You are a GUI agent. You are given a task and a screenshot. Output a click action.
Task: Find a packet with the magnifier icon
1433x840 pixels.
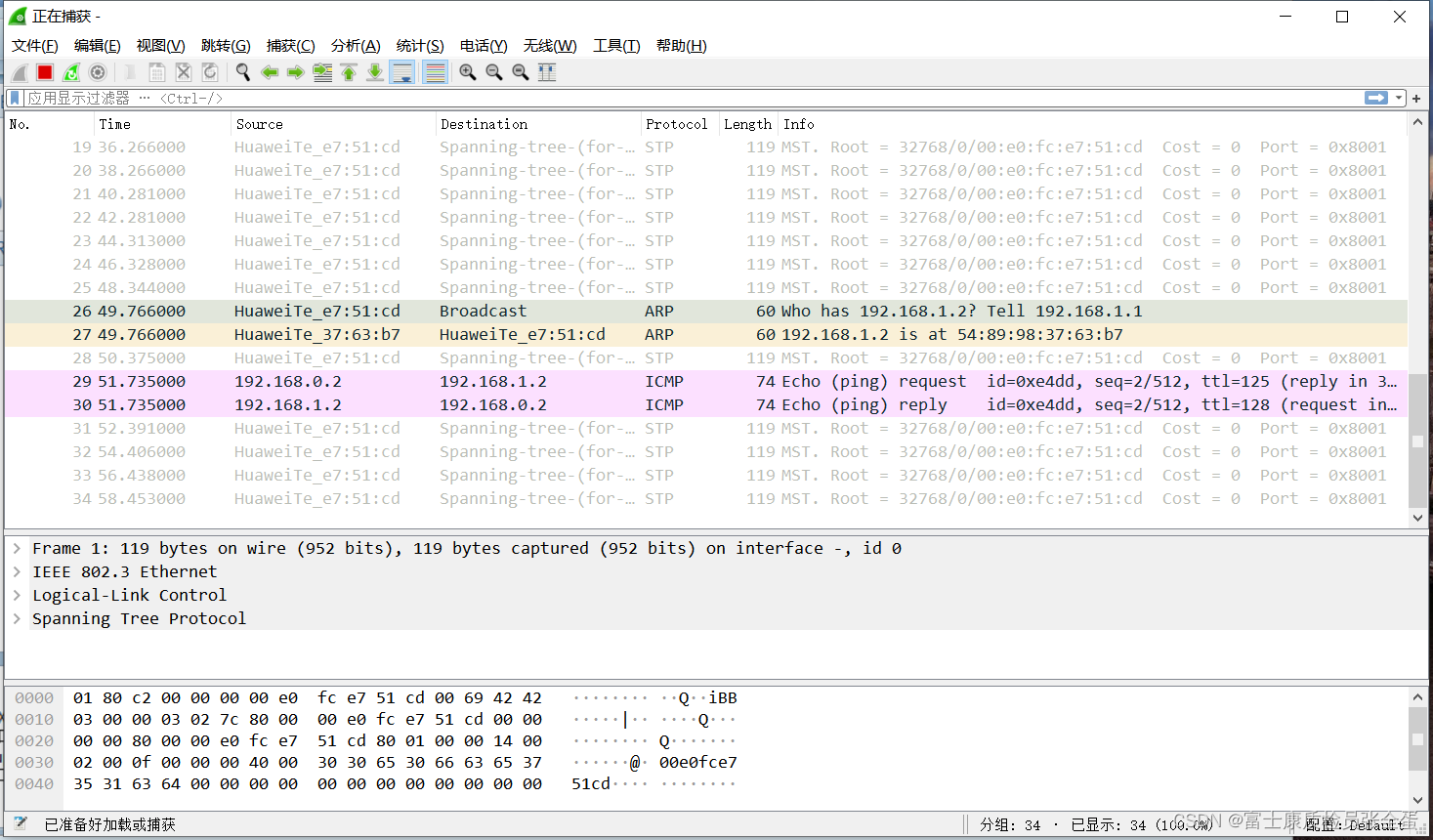click(x=243, y=72)
